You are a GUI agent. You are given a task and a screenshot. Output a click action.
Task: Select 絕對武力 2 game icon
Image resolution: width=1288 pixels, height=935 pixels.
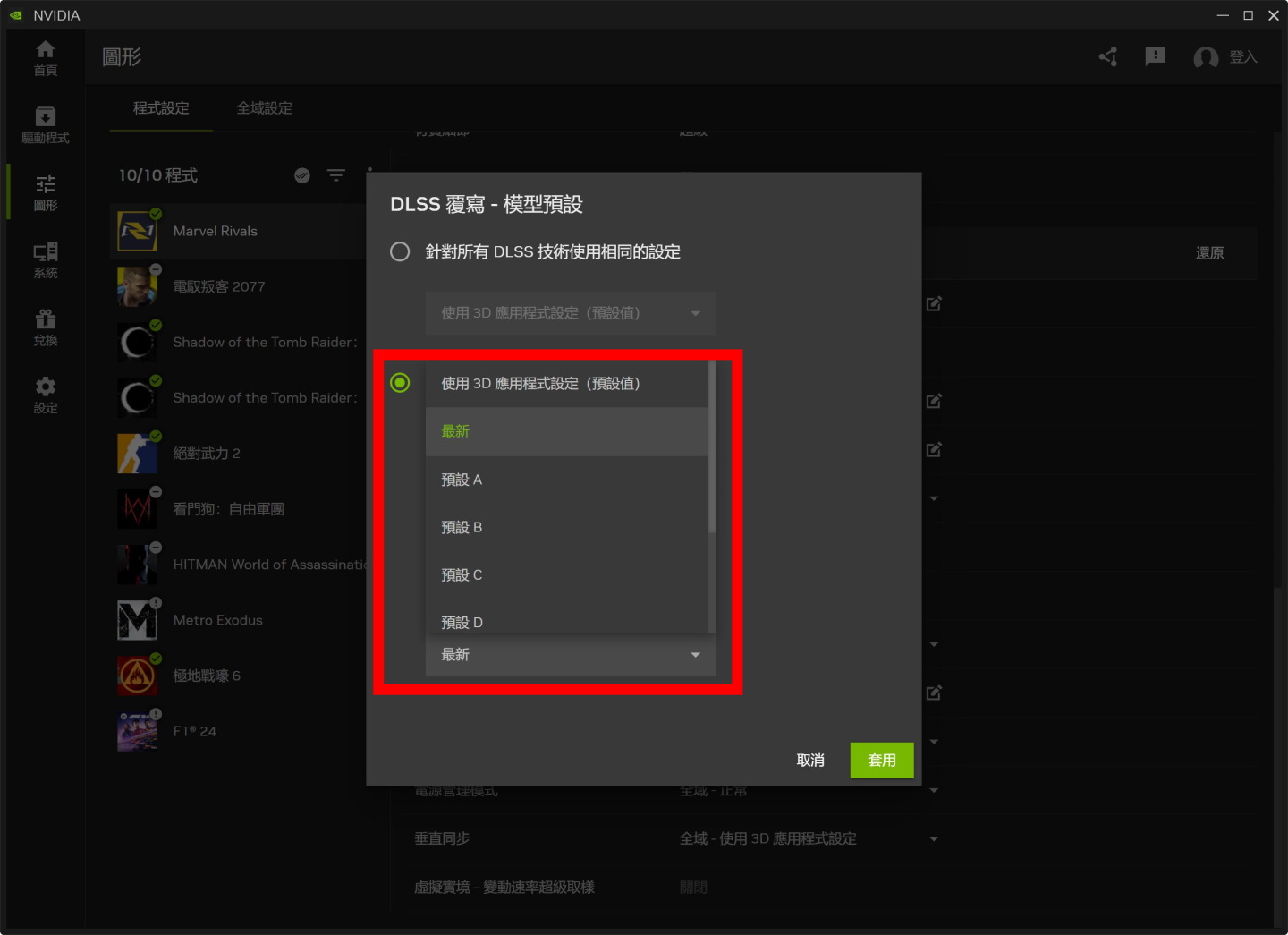(138, 454)
